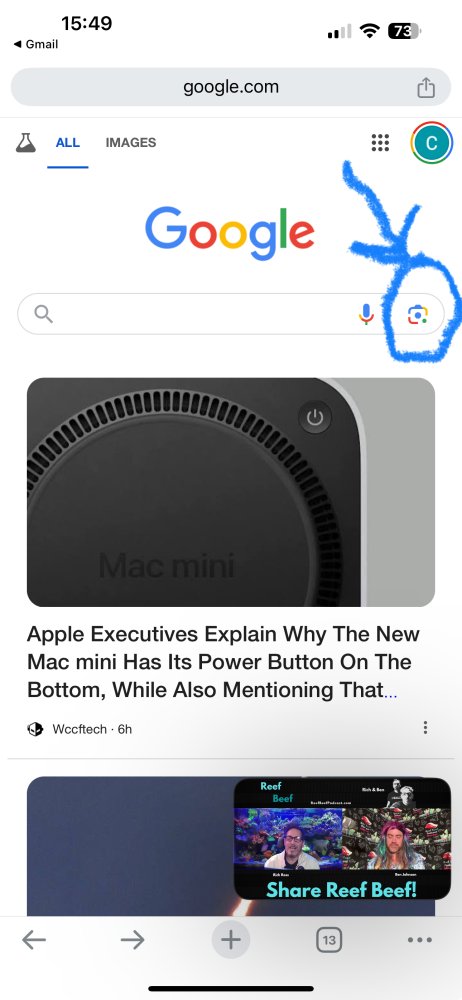
Task: Open the Google apps grid
Action: point(380,143)
